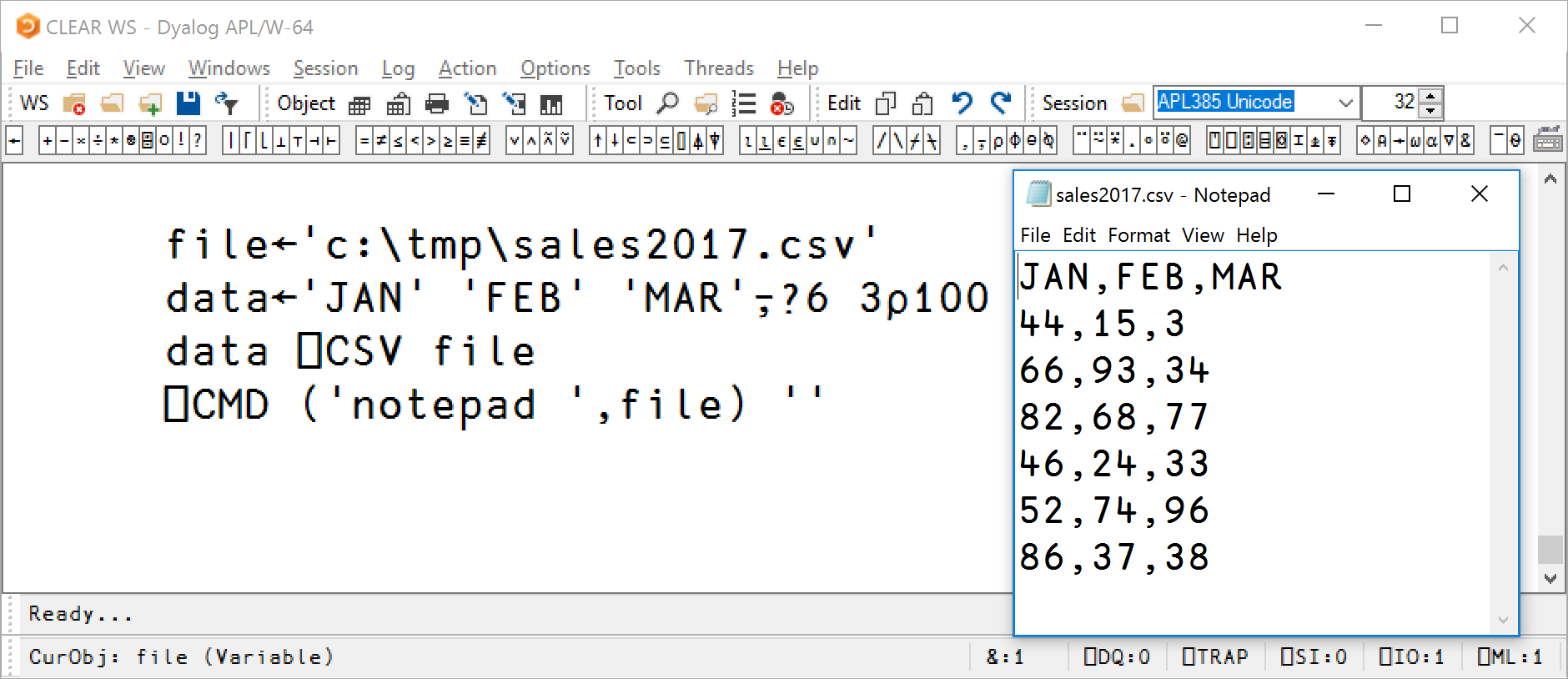Click the font size field showing 32
Image resolution: width=1568 pixels, height=679 pixels.
pyautogui.click(x=1391, y=103)
